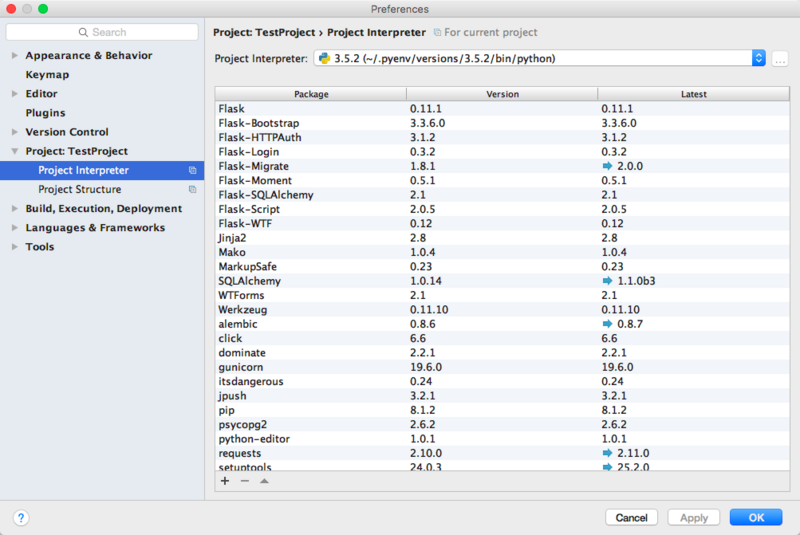
Task: Click the upgrade arrow next to 2.0.0
Action: pos(607,166)
